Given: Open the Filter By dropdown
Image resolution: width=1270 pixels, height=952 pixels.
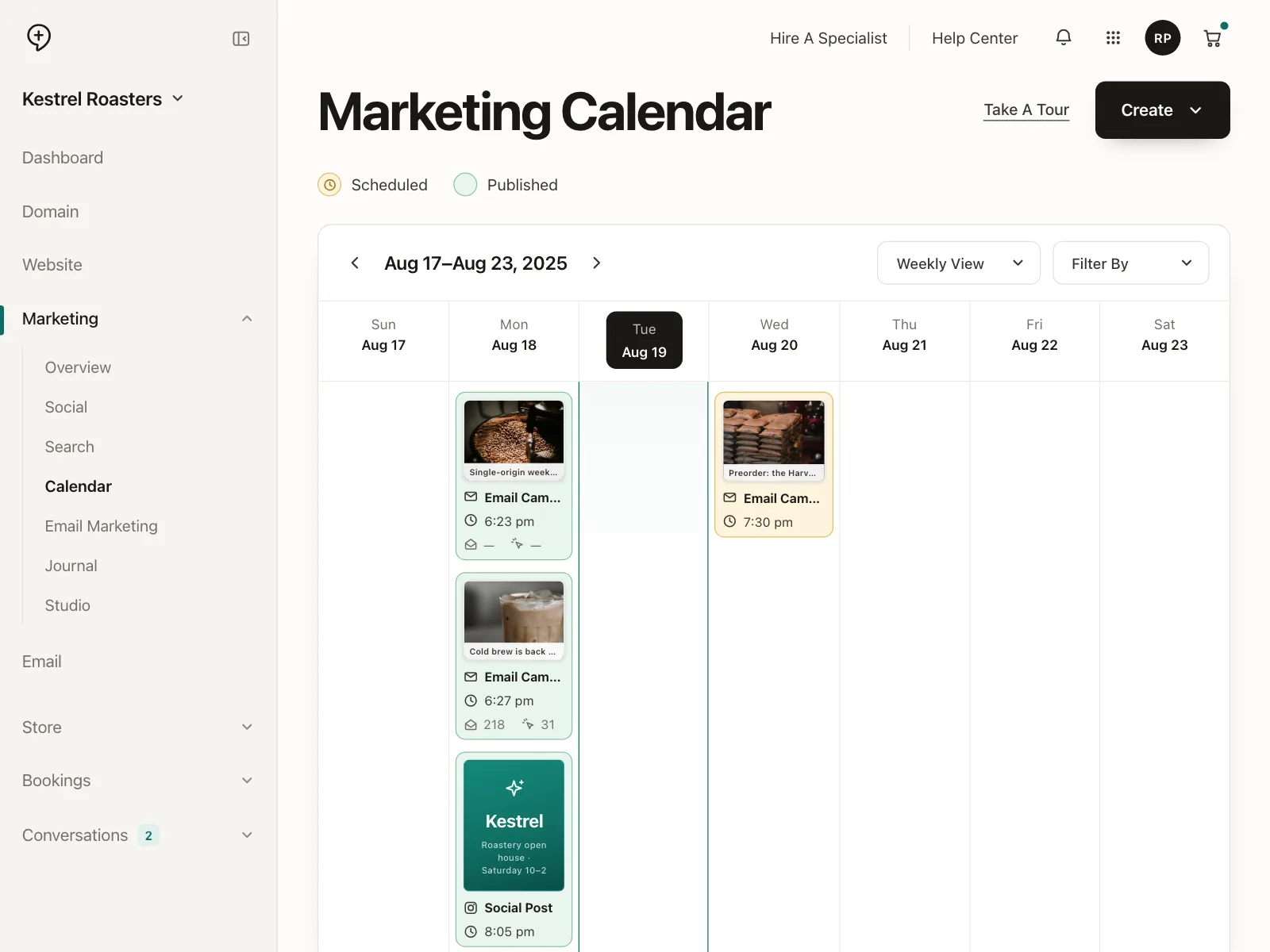Looking at the screenshot, I should click(x=1130, y=263).
